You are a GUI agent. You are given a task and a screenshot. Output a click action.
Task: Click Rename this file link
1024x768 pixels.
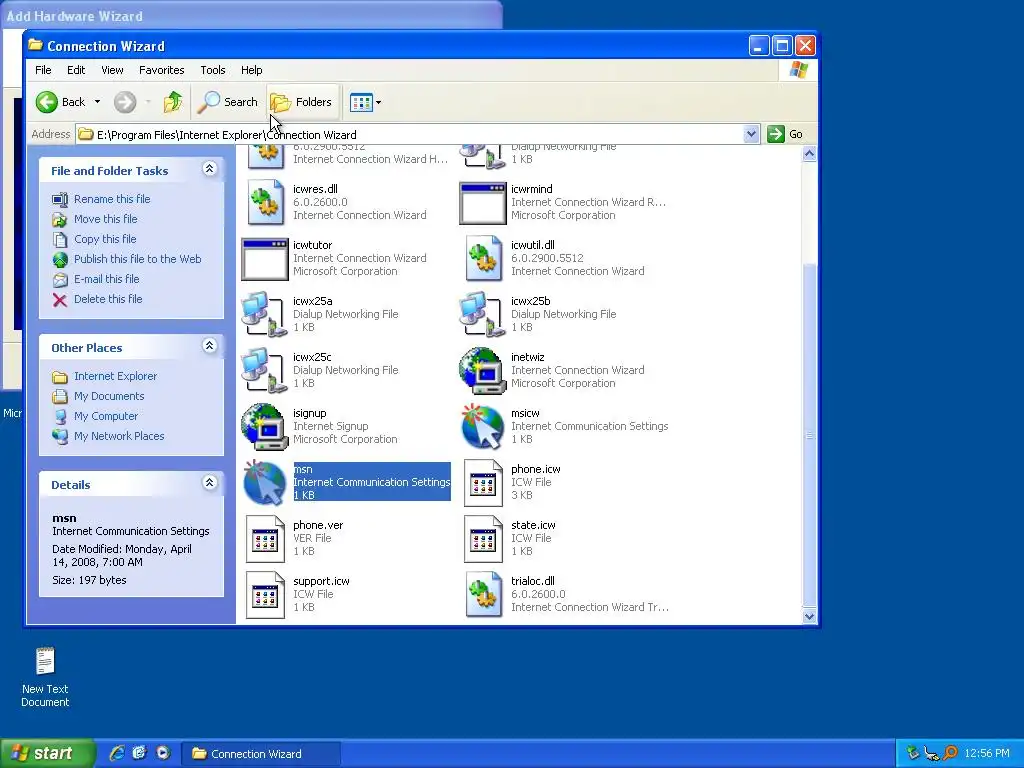pos(112,199)
